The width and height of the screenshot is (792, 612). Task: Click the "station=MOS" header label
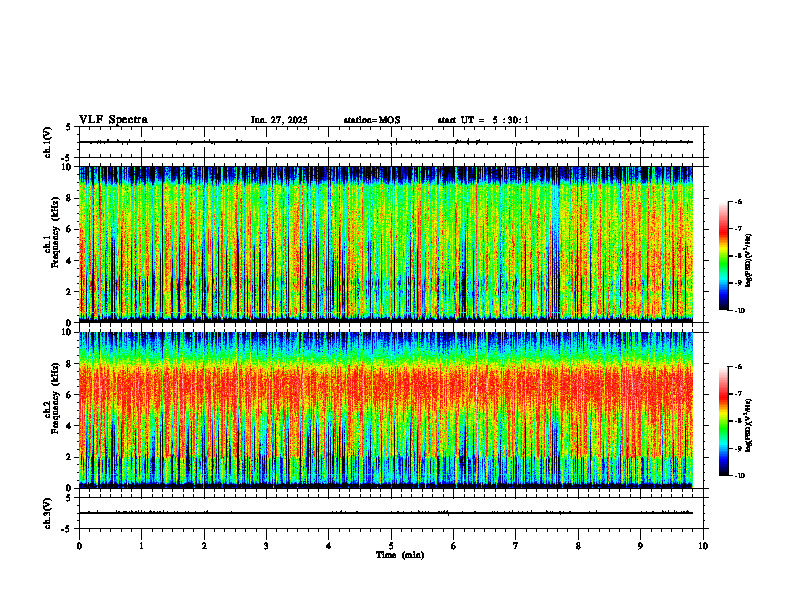[372, 120]
